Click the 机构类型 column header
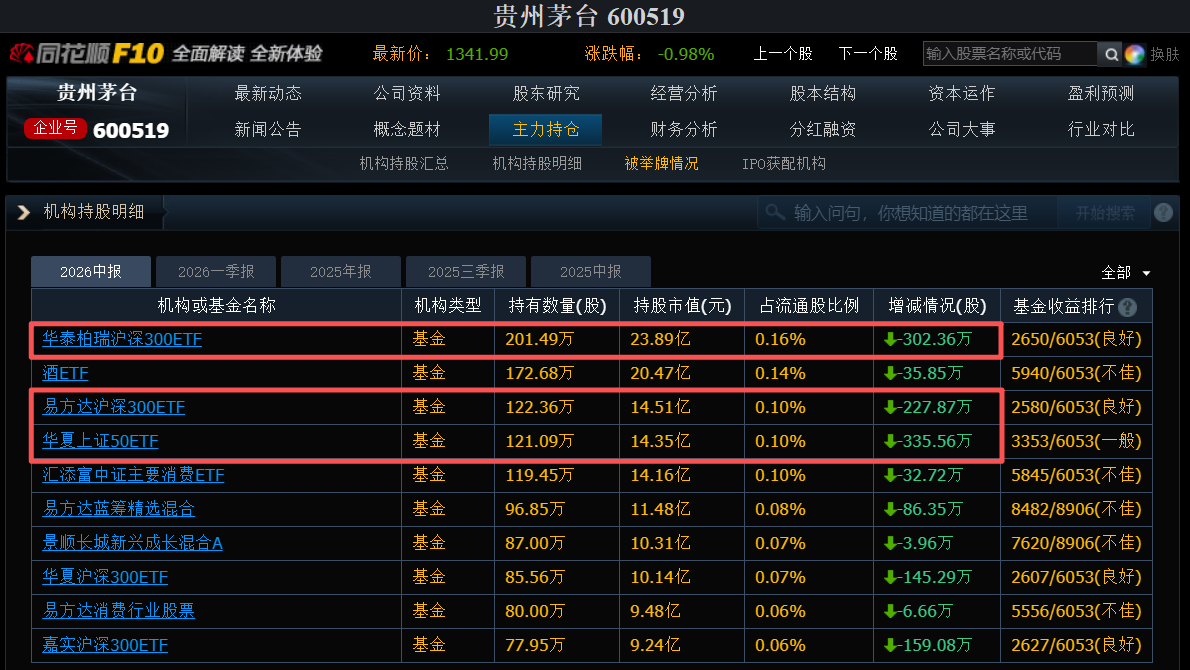This screenshot has width=1190, height=670. click(448, 306)
